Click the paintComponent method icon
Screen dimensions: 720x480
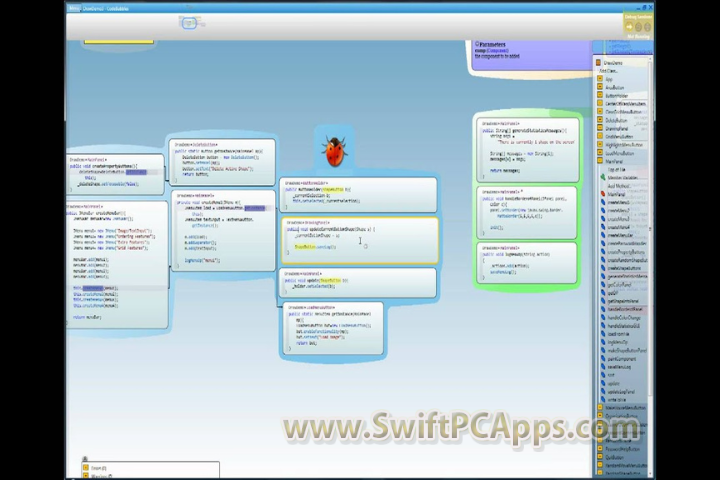point(603,359)
